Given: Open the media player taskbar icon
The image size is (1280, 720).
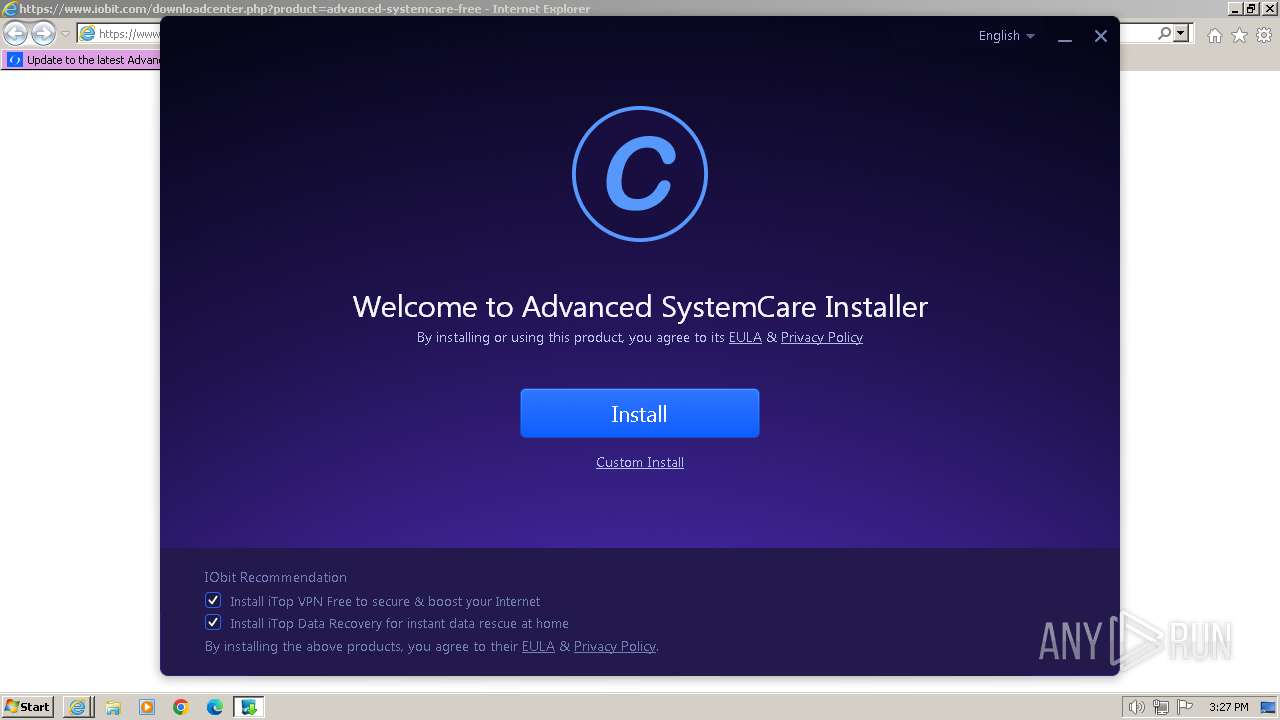Looking at the screenshot, I should [146, 707].
